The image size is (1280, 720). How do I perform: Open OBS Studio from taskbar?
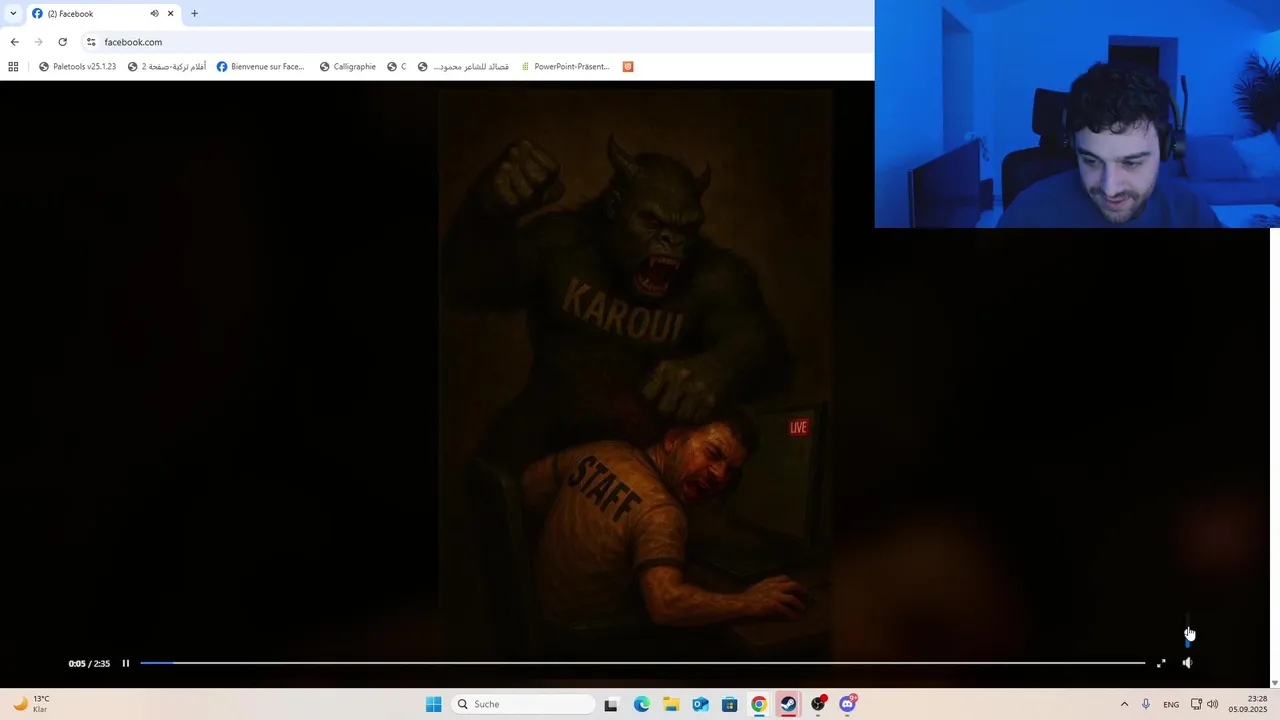(818, 704)
